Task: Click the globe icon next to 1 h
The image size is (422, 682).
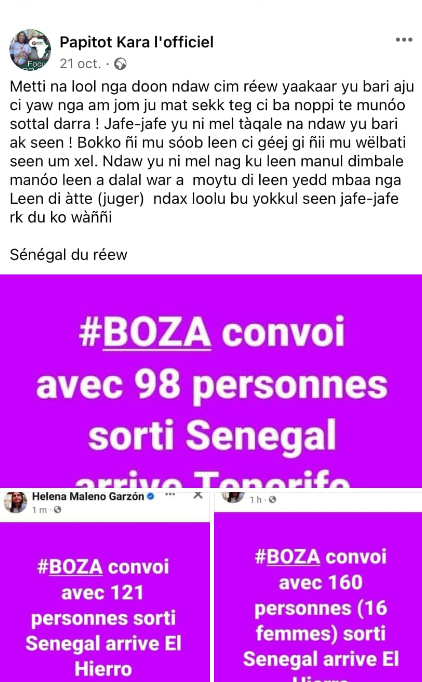Action: click(272, 500)
